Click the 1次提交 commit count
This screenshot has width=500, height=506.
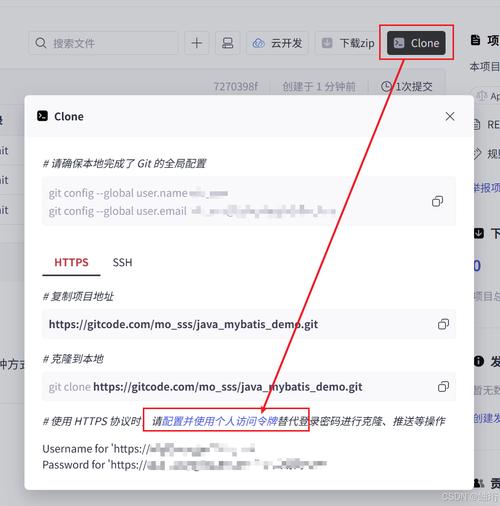pos(414,87)
